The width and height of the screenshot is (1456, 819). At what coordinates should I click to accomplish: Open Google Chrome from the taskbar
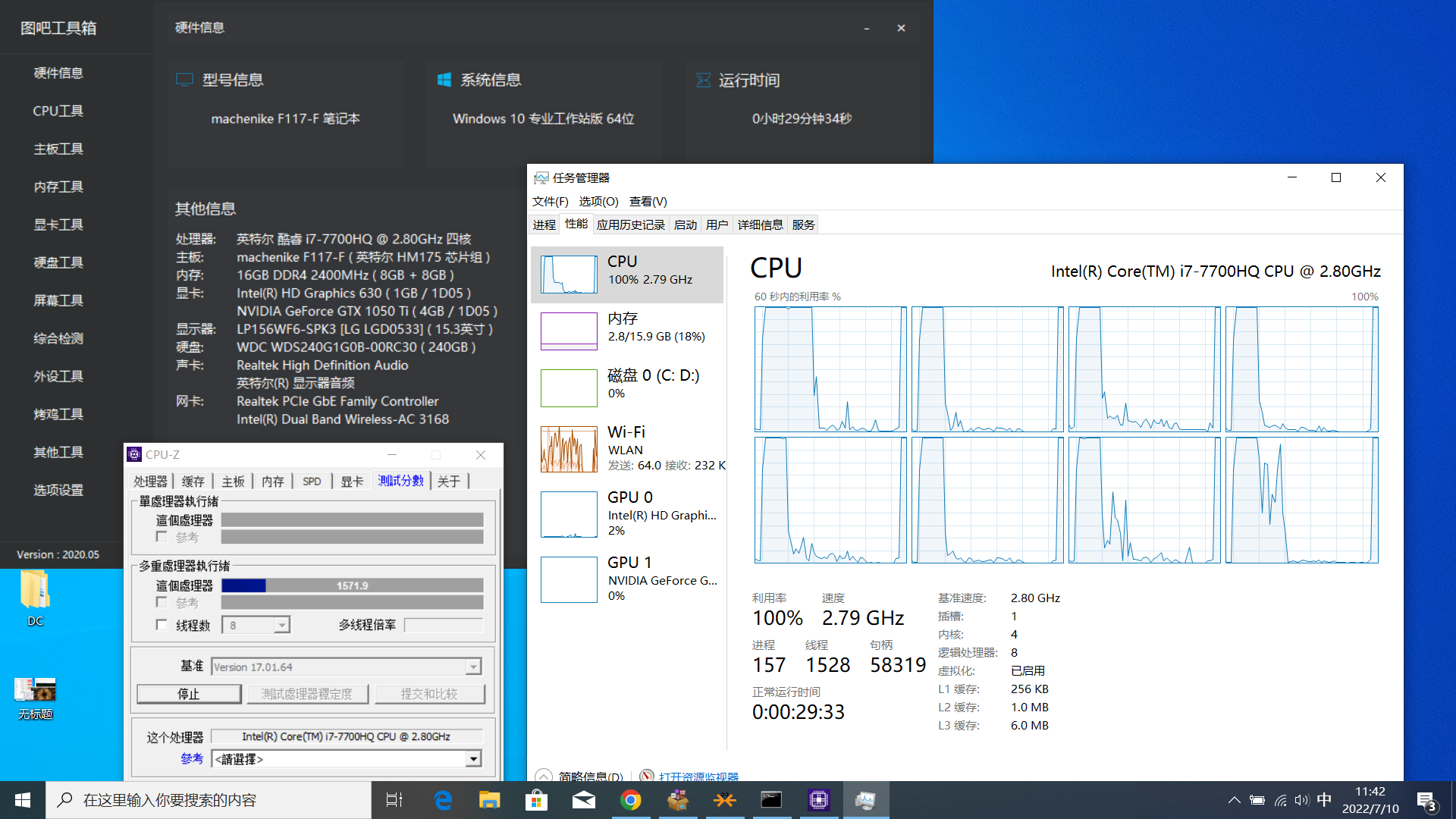coord(630,800)
